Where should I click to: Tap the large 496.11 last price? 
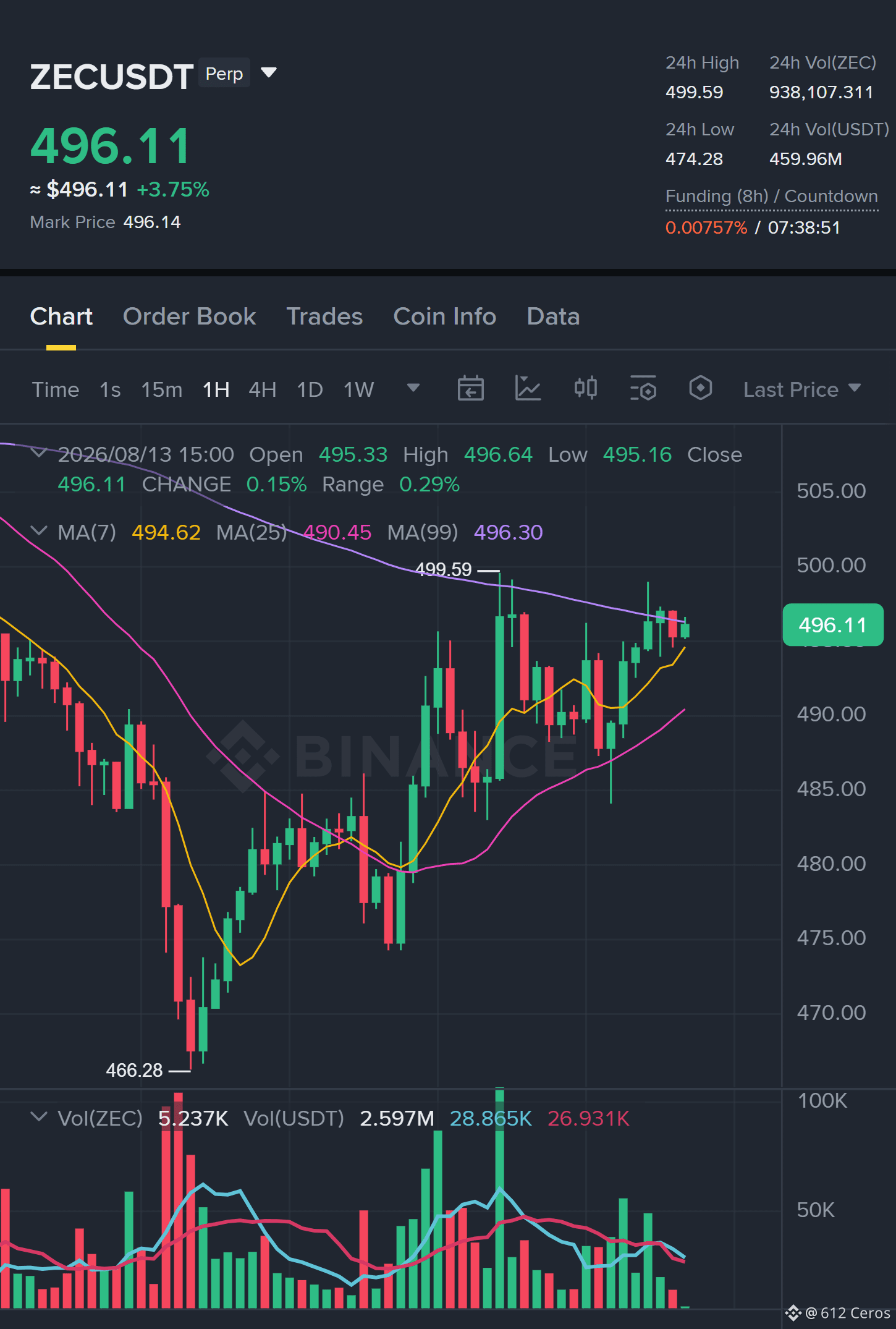(111, 146)
